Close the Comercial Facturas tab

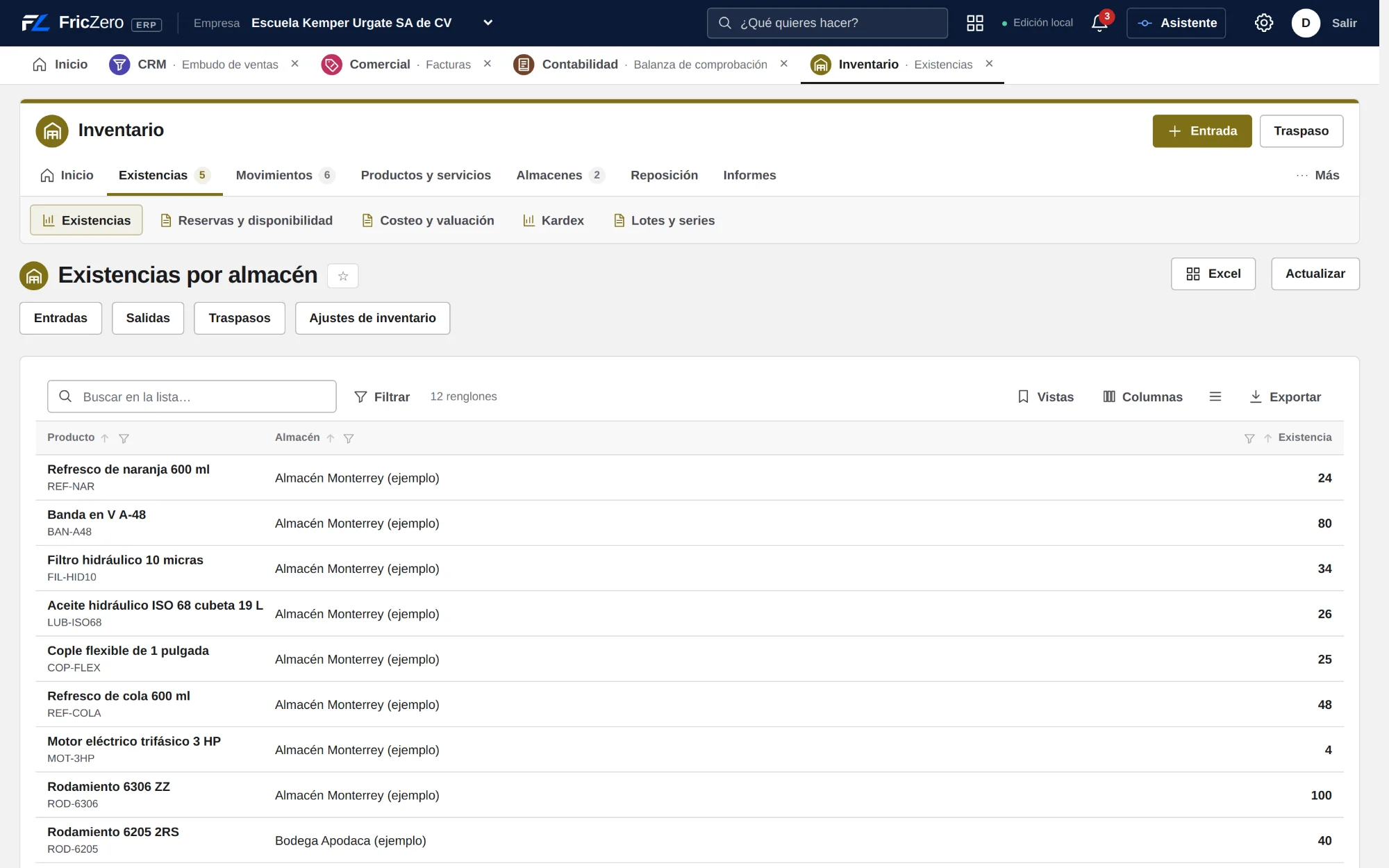click(x=488, y=64)
